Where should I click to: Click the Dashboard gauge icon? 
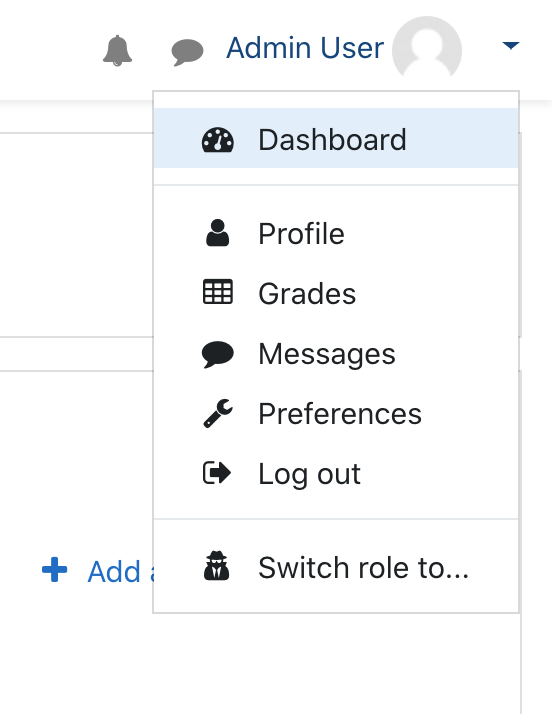coord(218,140)
